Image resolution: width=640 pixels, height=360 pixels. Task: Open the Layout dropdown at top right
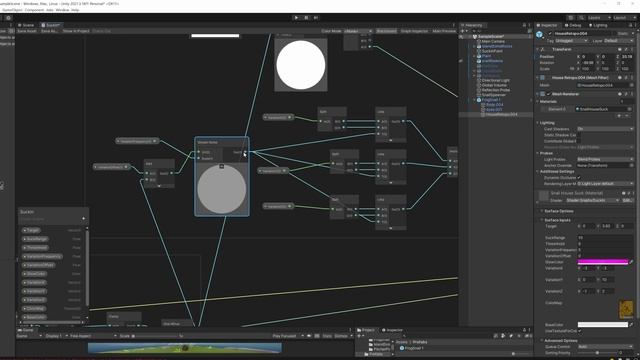coord(624,18)
